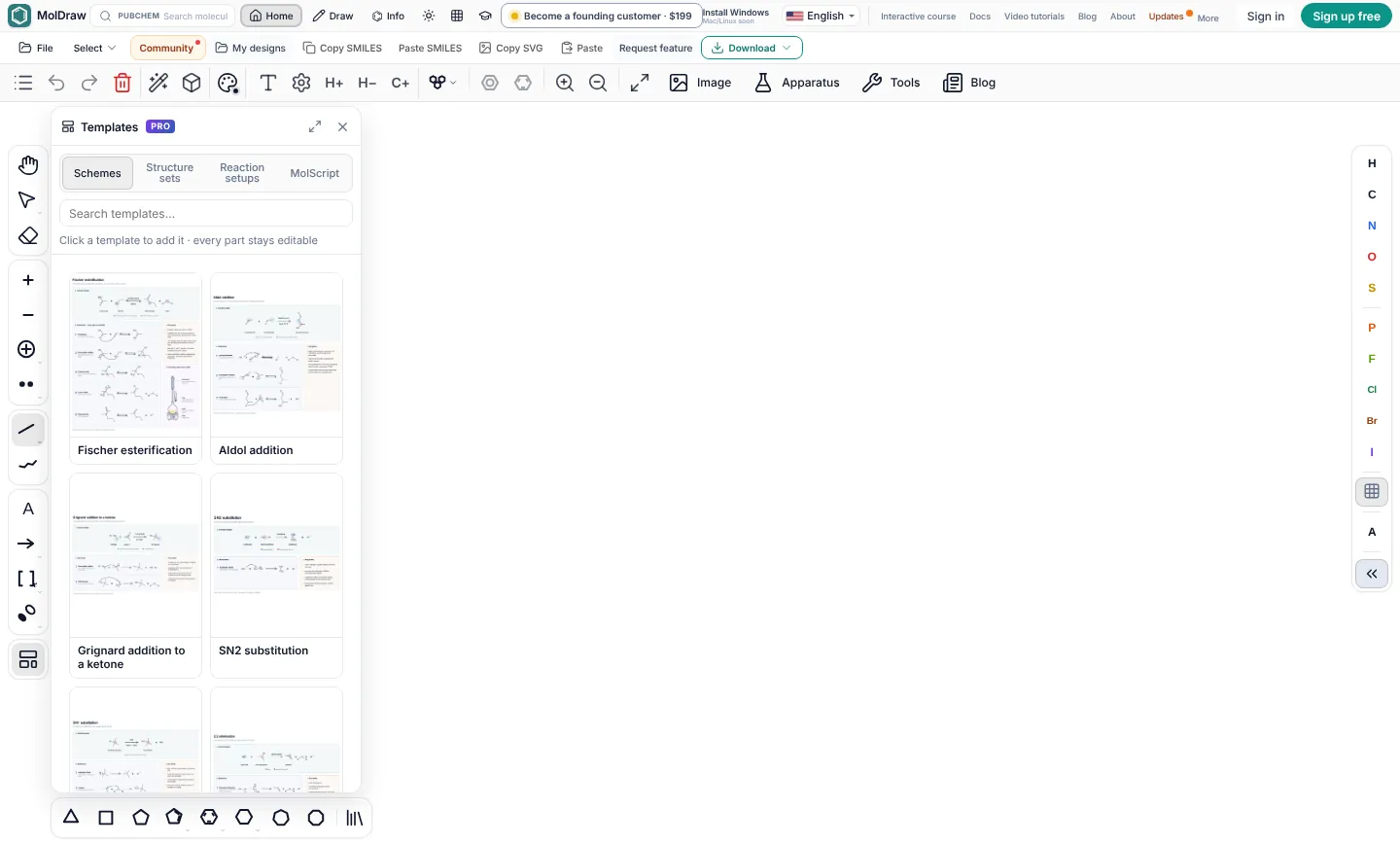1400x844 pixels.
Task: Open the ring library icon
Action: 355,818
